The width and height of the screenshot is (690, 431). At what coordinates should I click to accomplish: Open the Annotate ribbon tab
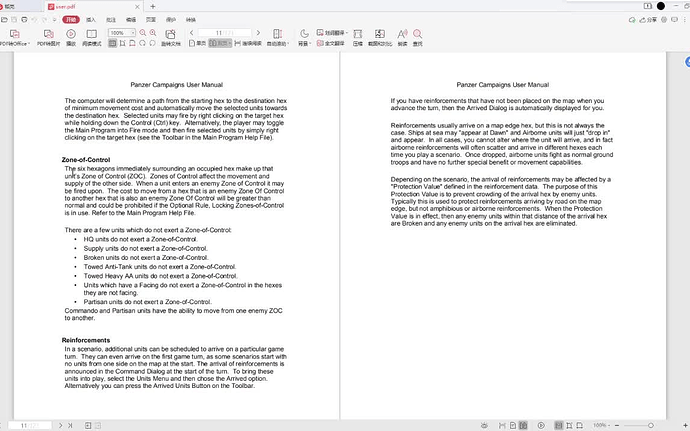click(111, 20)
